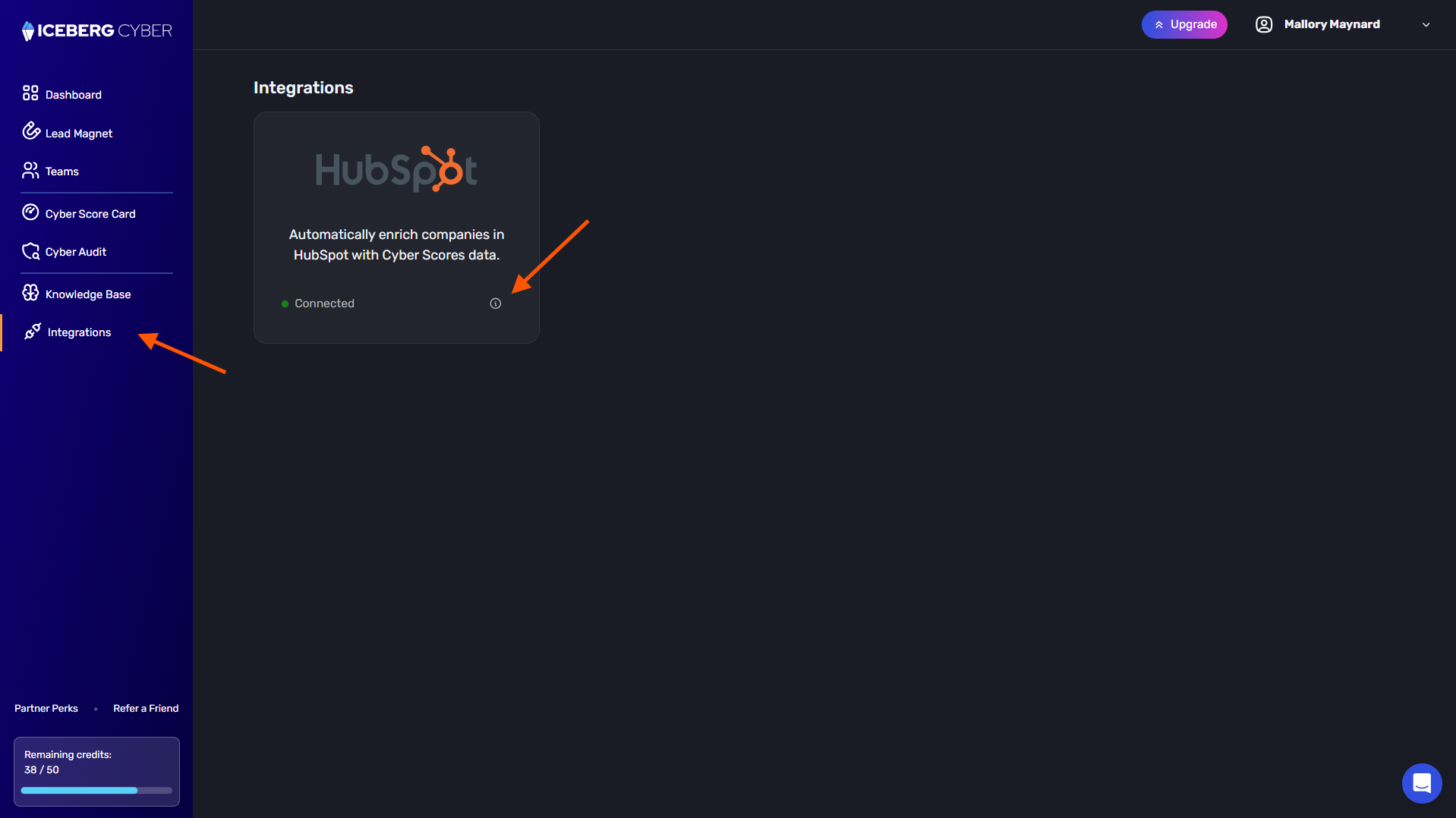Click the Cyber Score Card gauge icon
Image resolution: width=1456 pixels, height=818 pixels.
pyautogui.click(x=30, y=212)
